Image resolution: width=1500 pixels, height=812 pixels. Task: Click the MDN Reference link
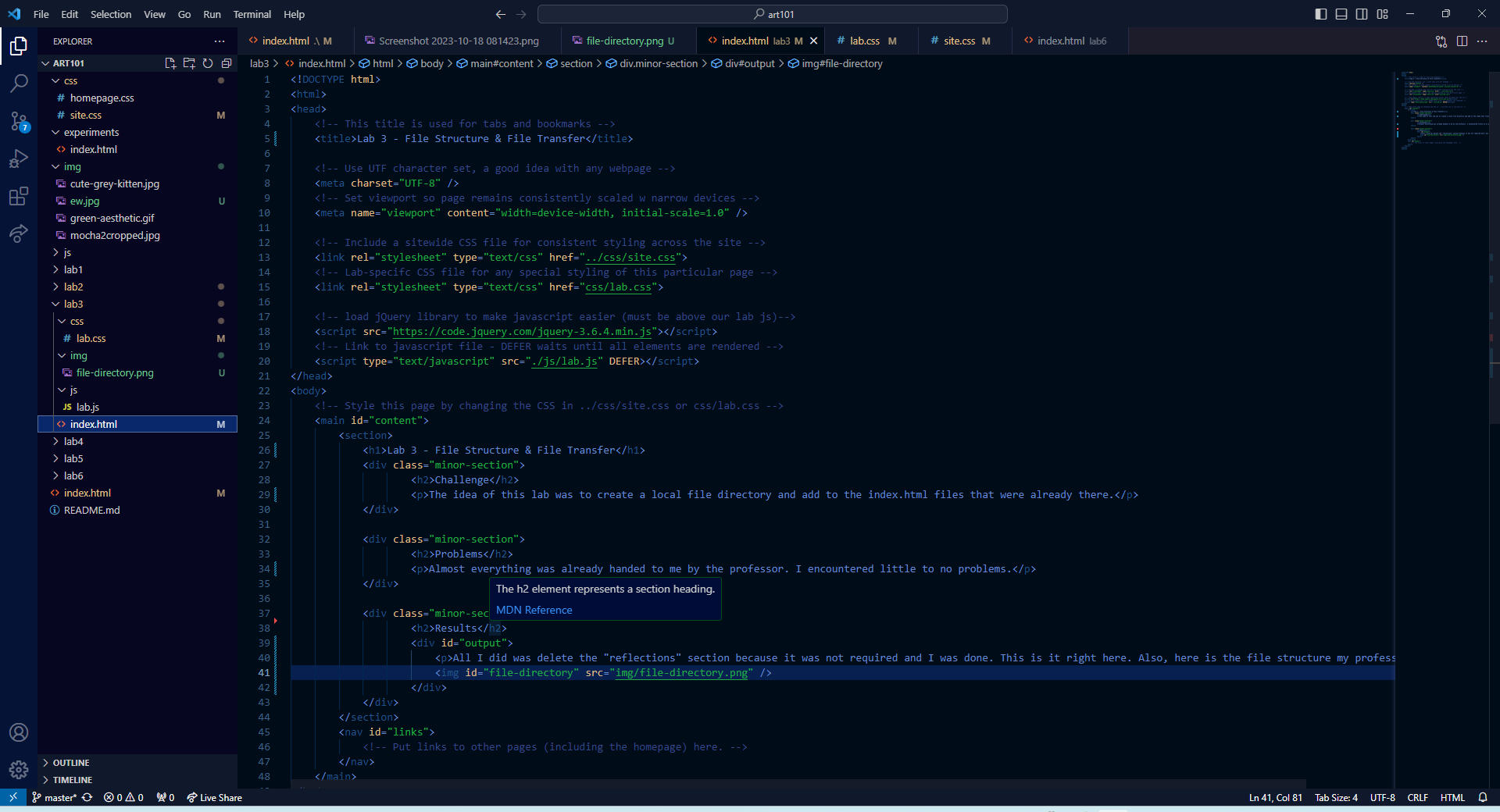[534, 610]
